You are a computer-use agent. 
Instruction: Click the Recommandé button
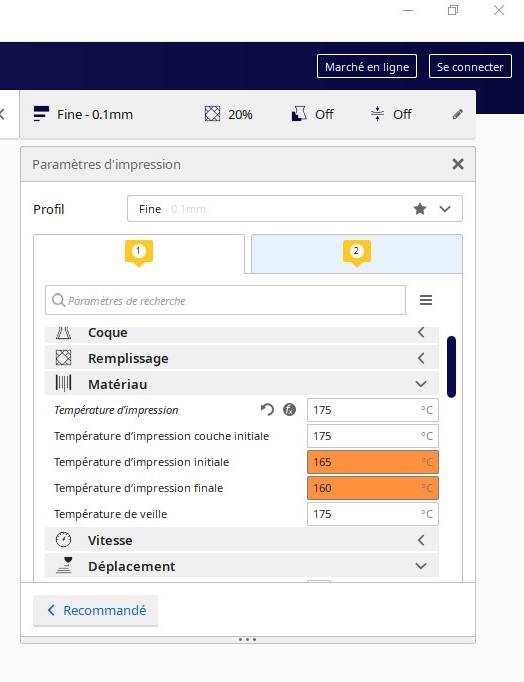point(96,611)
